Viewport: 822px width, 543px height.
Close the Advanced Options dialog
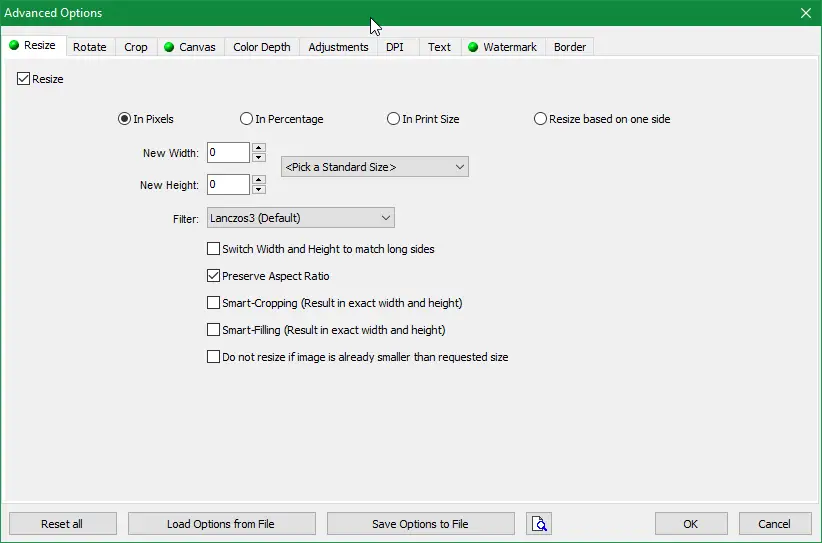(x=806, y=13)
